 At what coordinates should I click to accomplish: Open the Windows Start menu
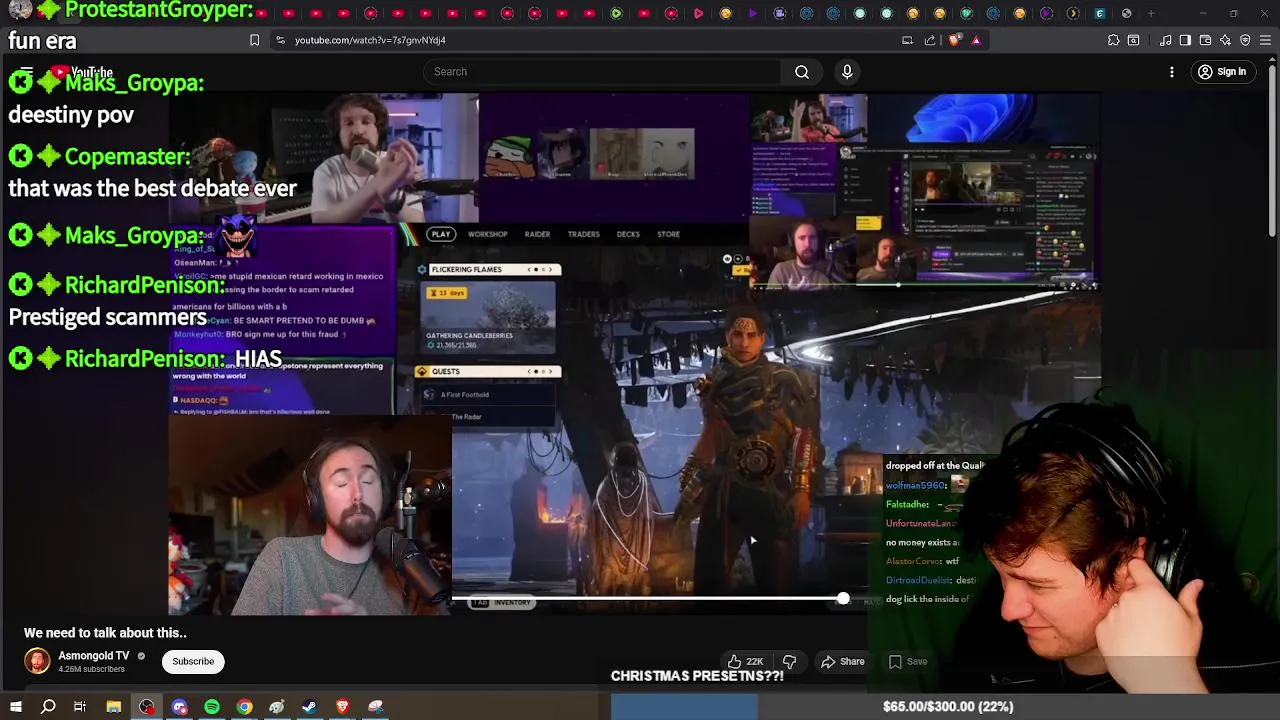pyautogui.click(x=16, y=707)
